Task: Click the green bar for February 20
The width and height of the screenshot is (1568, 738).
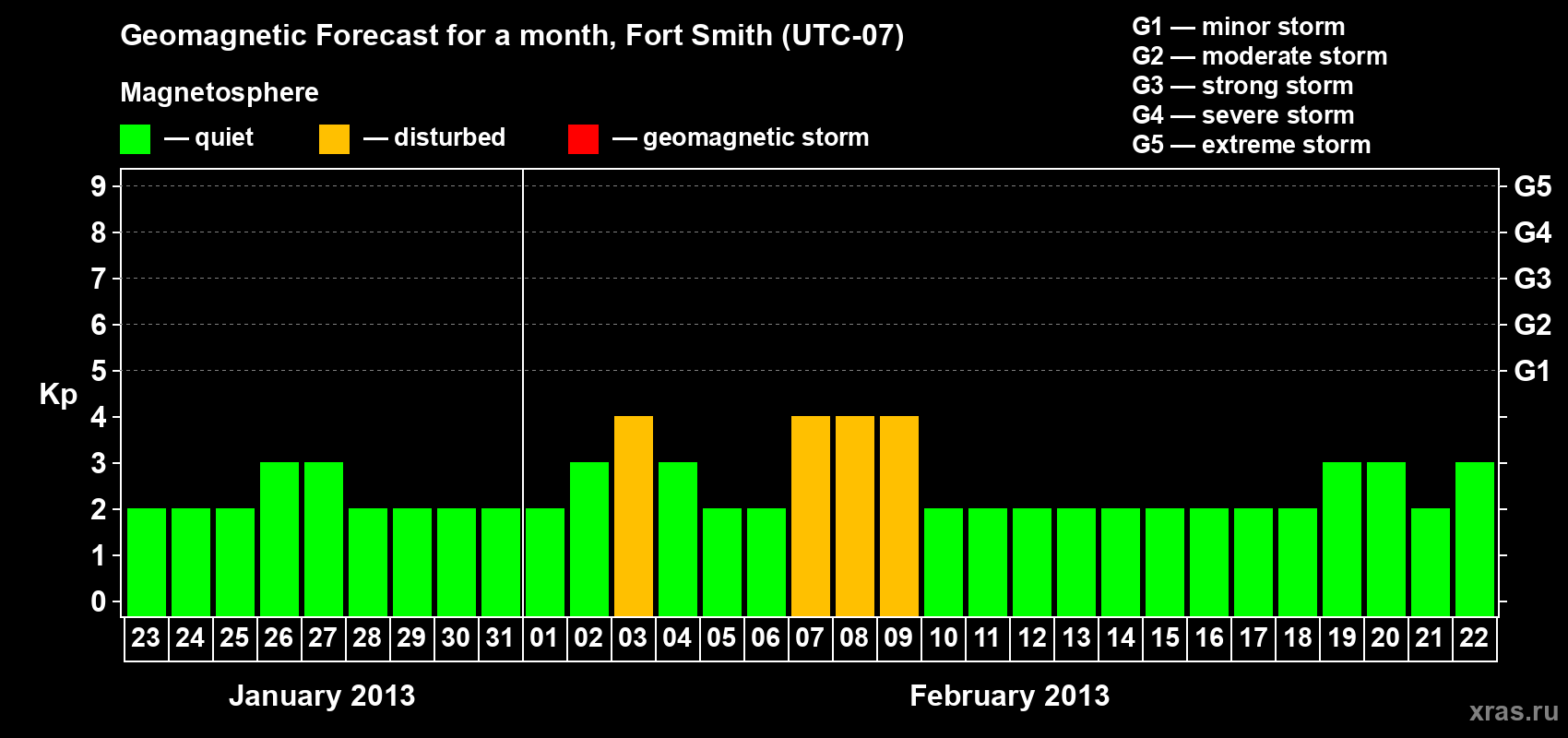Action: pos(1386,539)
